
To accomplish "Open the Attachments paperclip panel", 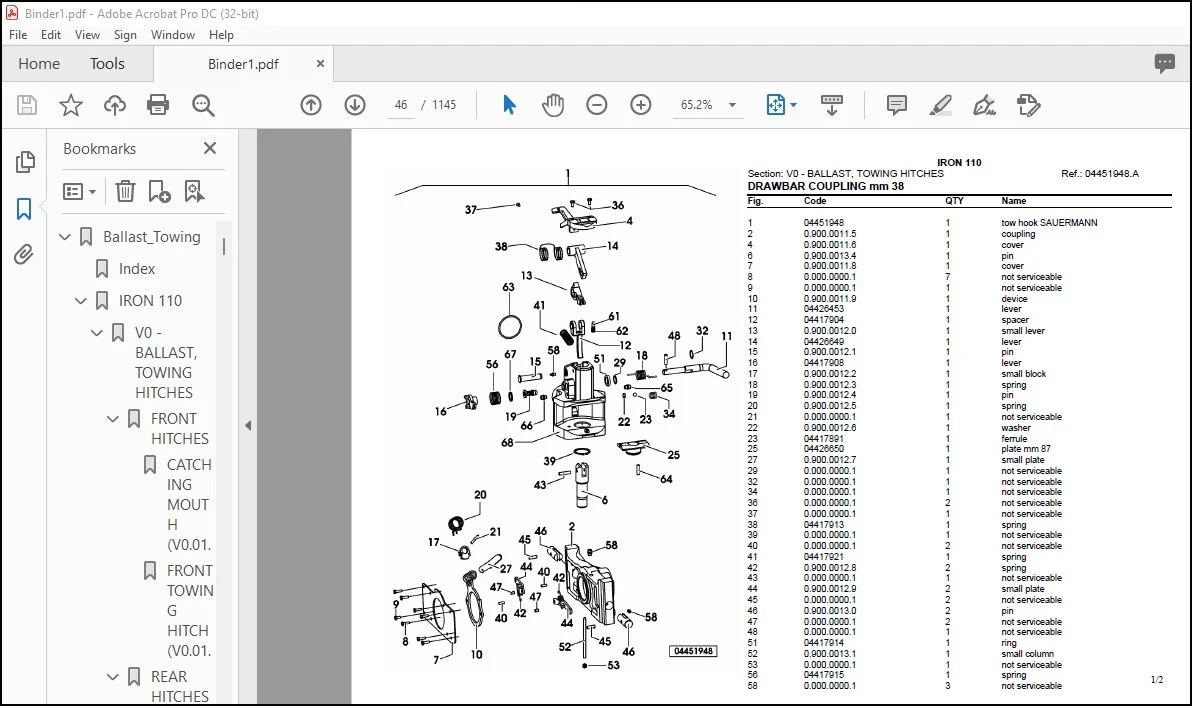I will (24, 254).
